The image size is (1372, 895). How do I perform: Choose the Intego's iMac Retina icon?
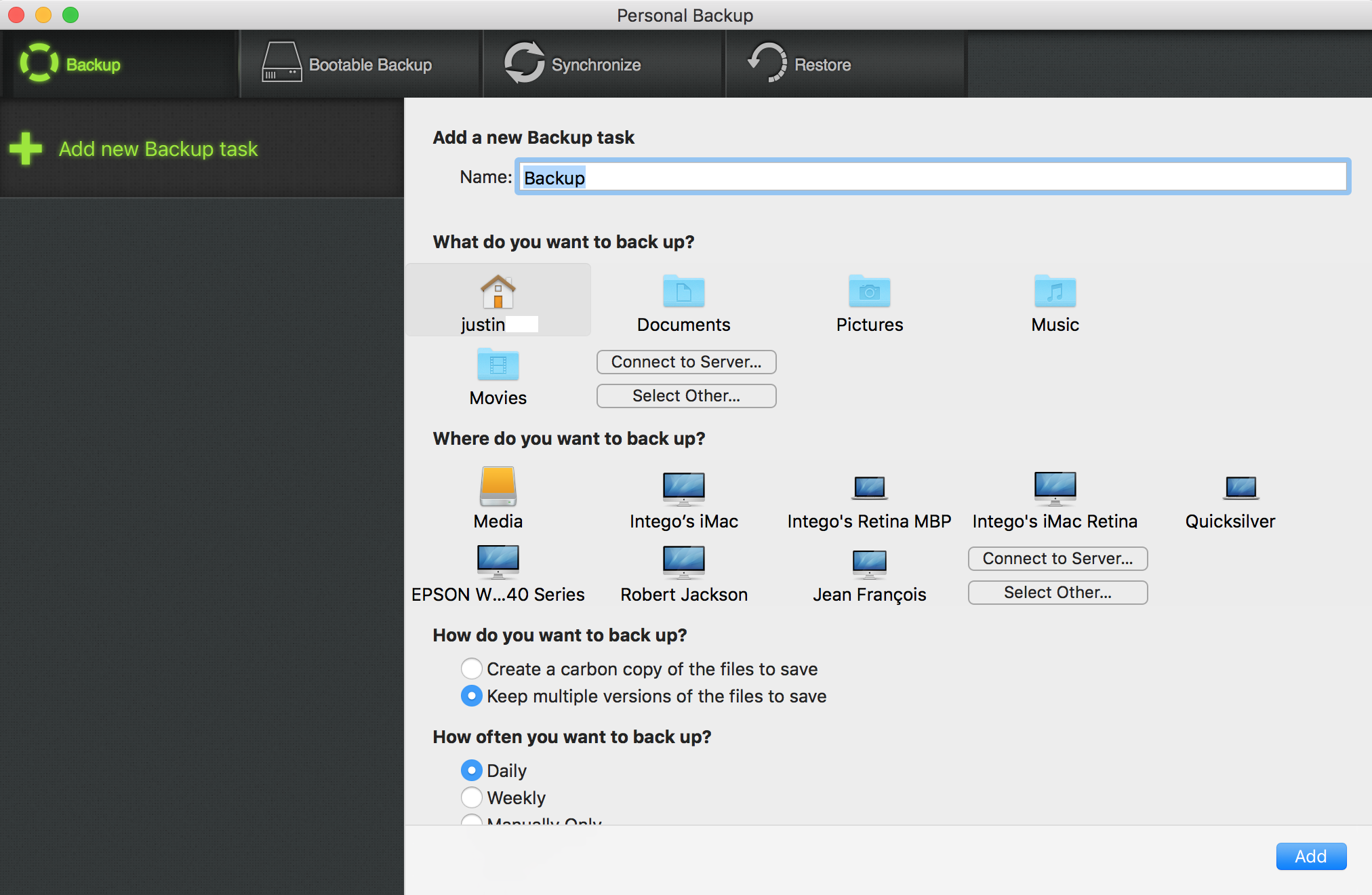[1055, 488]
